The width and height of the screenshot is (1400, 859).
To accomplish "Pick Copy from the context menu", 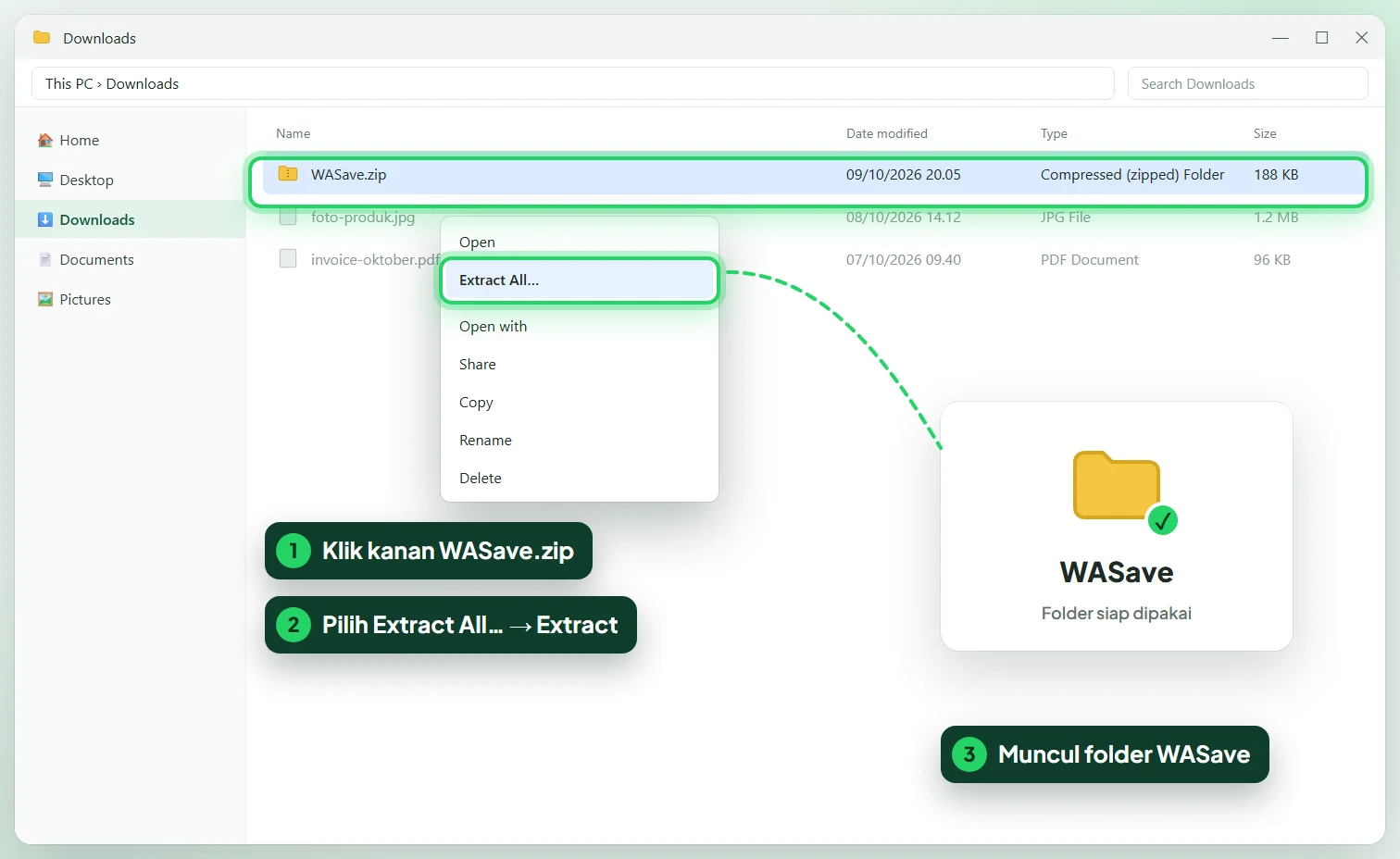I will click(580, 402).
